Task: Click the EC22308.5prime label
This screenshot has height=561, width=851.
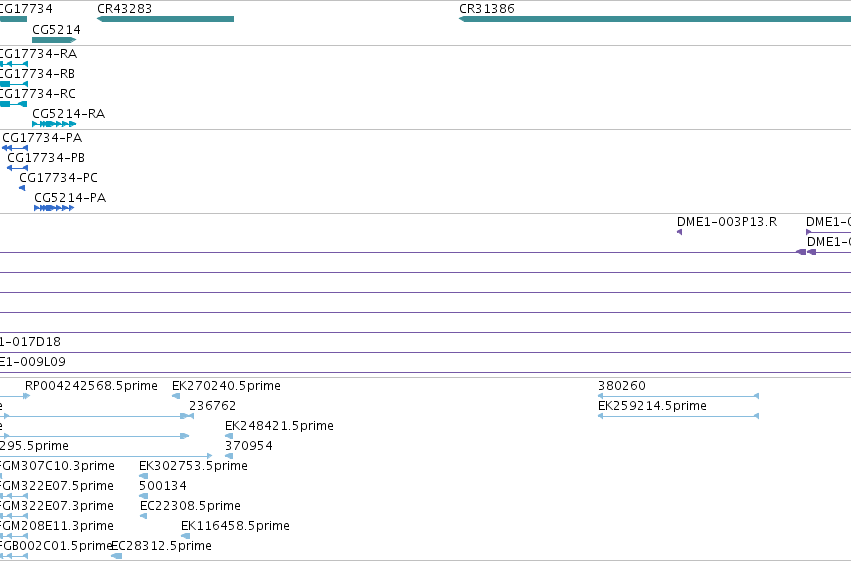Action: tap(190, 506)
